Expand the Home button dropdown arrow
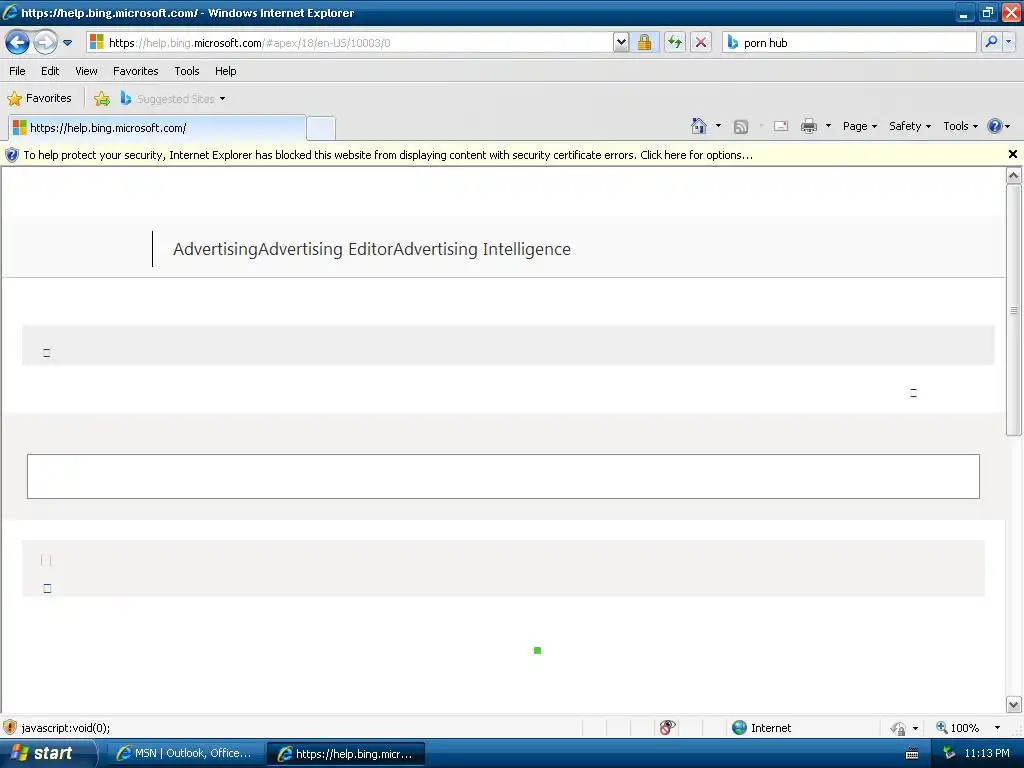 718,126
